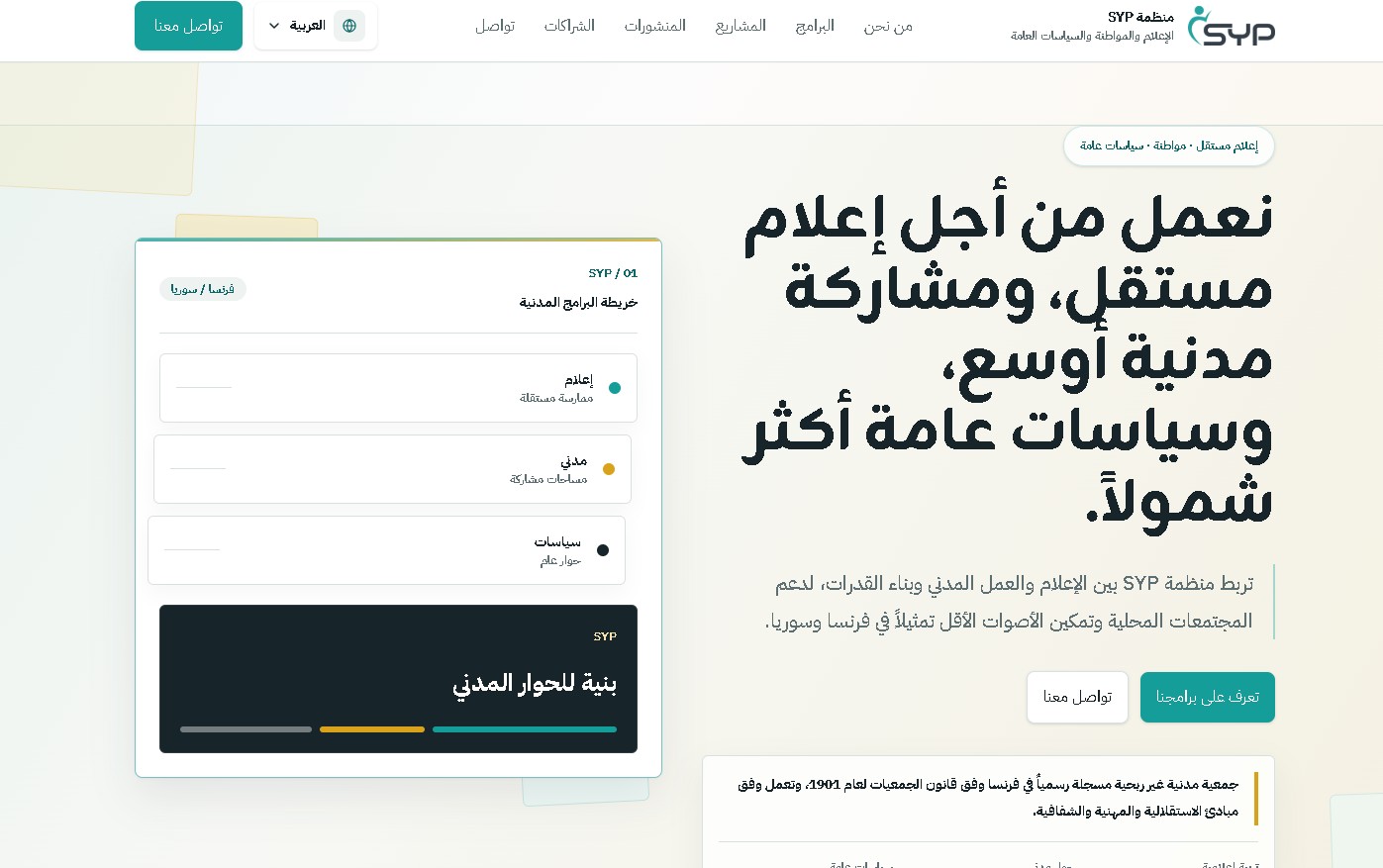This screenshot has height=868, width=1383.
Task: Click the dark dot beside سياسات
Action: point(603,550)
